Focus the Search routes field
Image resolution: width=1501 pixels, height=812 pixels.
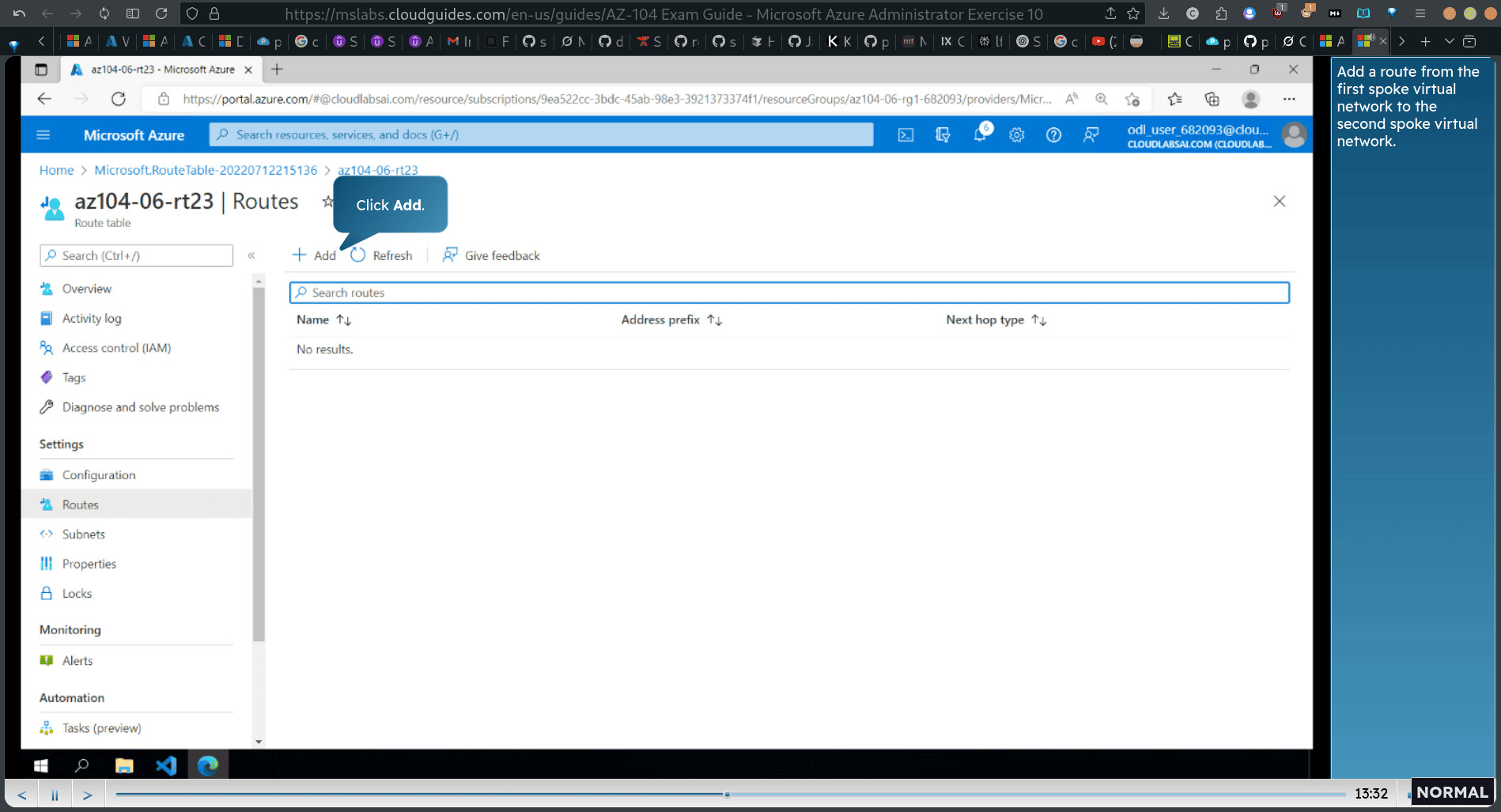tap(789, 293)
